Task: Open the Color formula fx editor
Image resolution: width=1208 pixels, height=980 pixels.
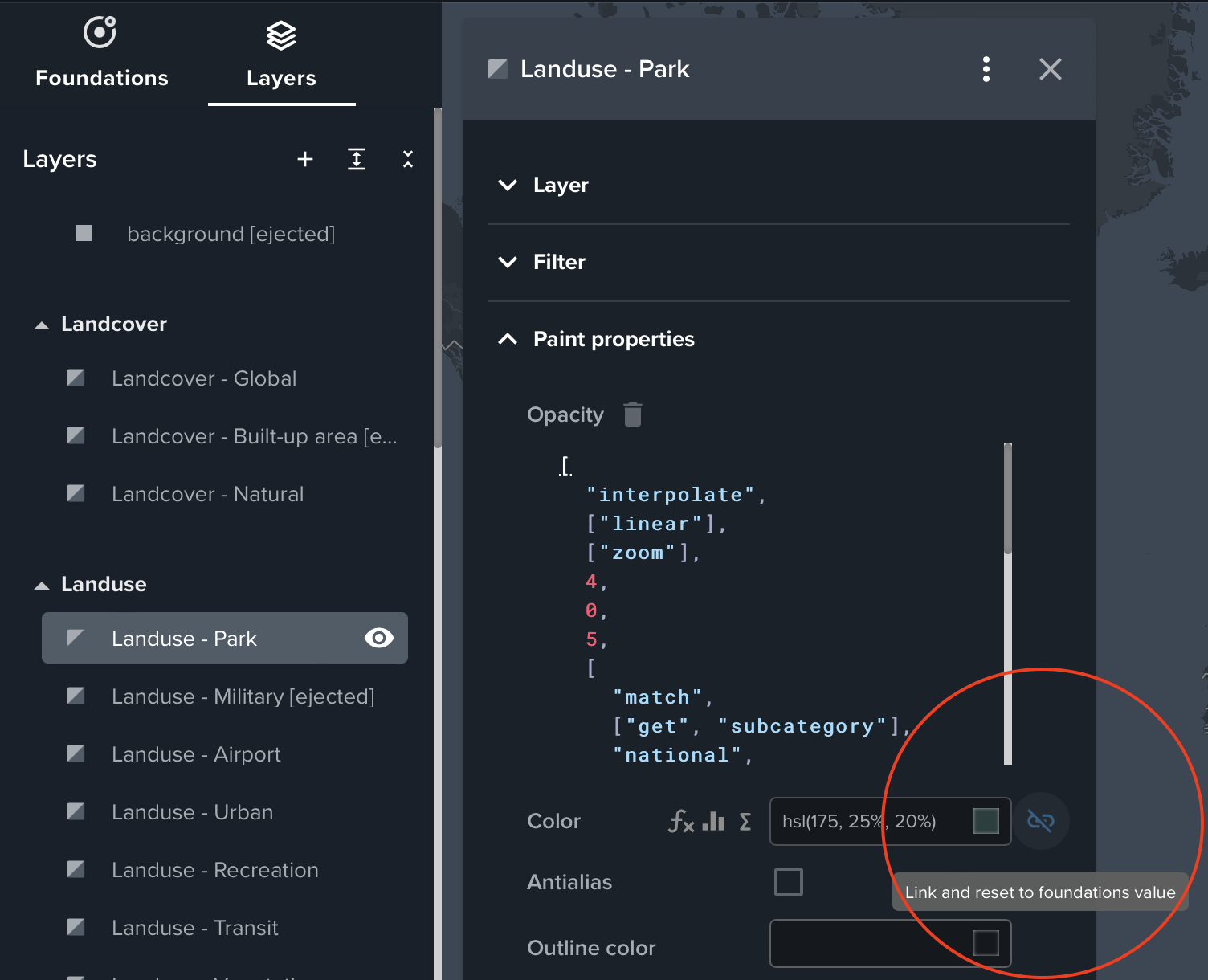Action: coord(680,821)
